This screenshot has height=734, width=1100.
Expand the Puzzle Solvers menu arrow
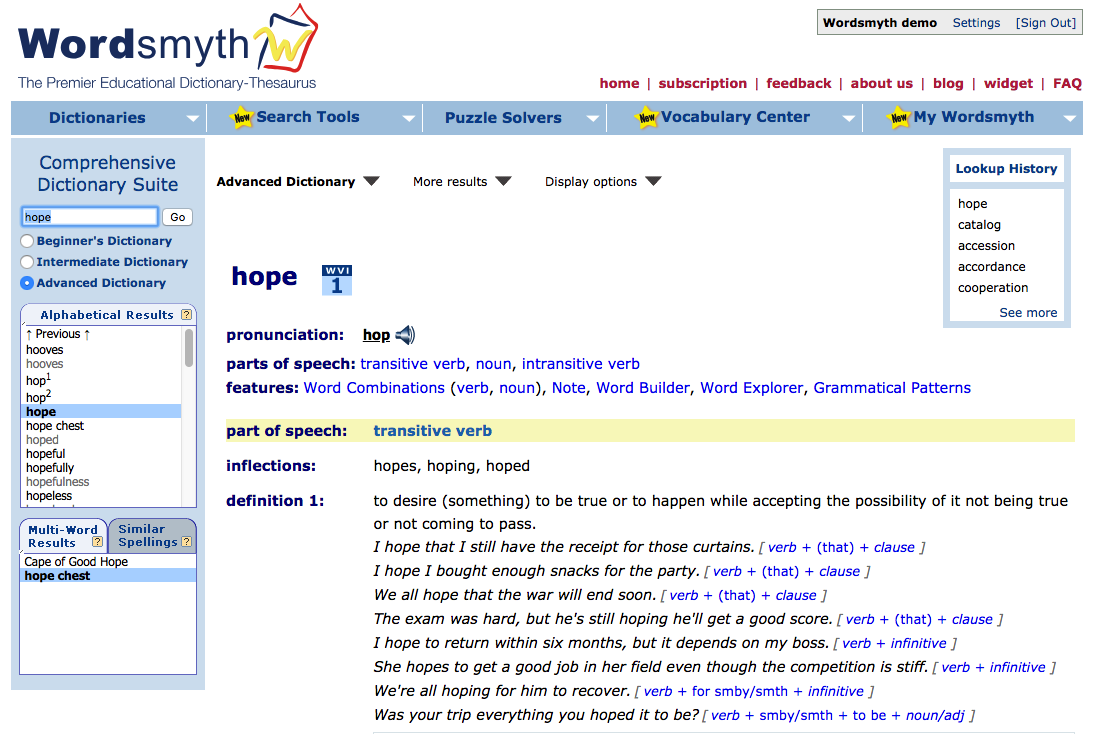pyautogui.click(x=593, y=119)
